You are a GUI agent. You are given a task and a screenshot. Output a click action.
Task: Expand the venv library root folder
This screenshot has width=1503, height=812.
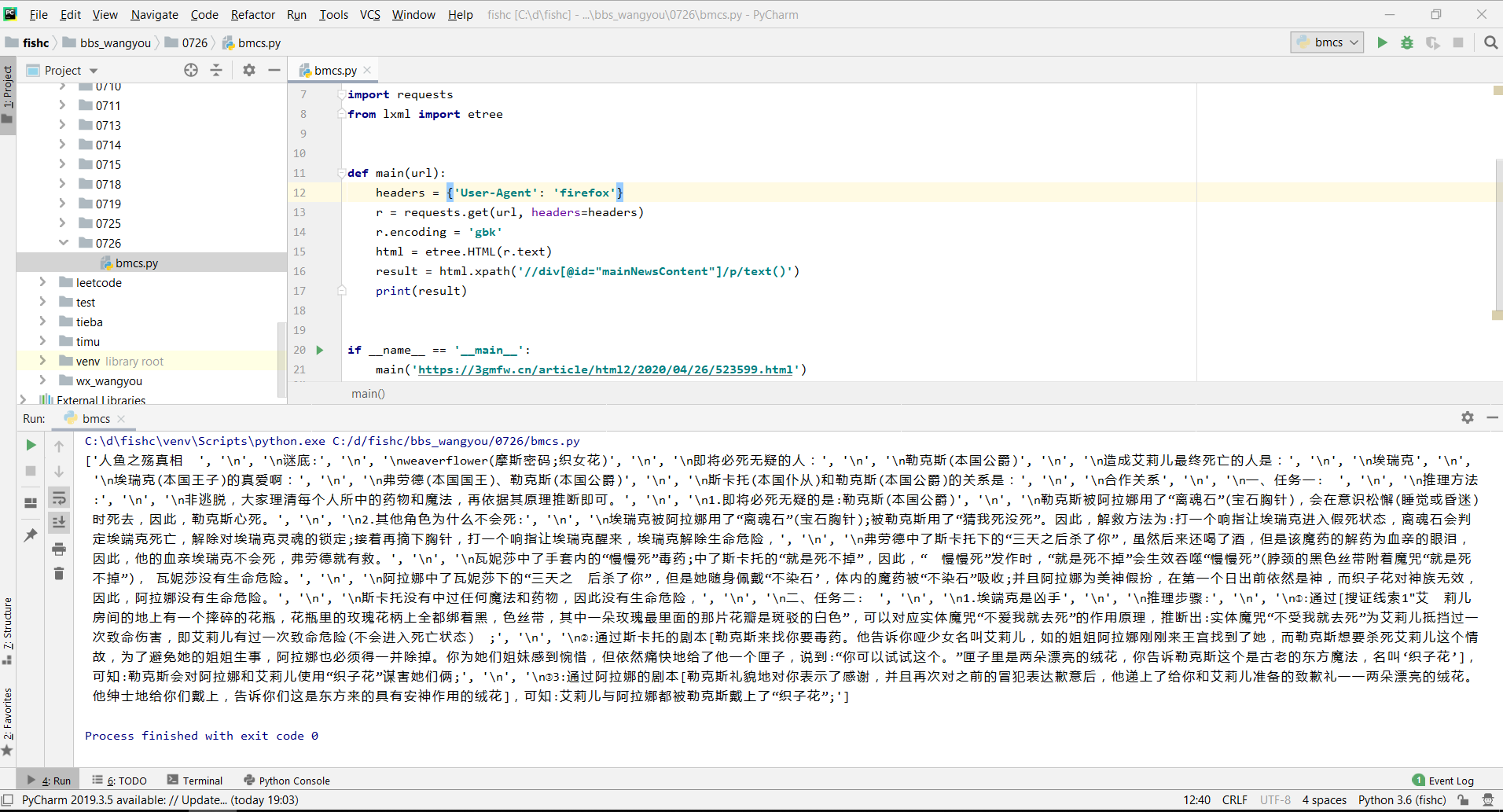click(42, 361)
